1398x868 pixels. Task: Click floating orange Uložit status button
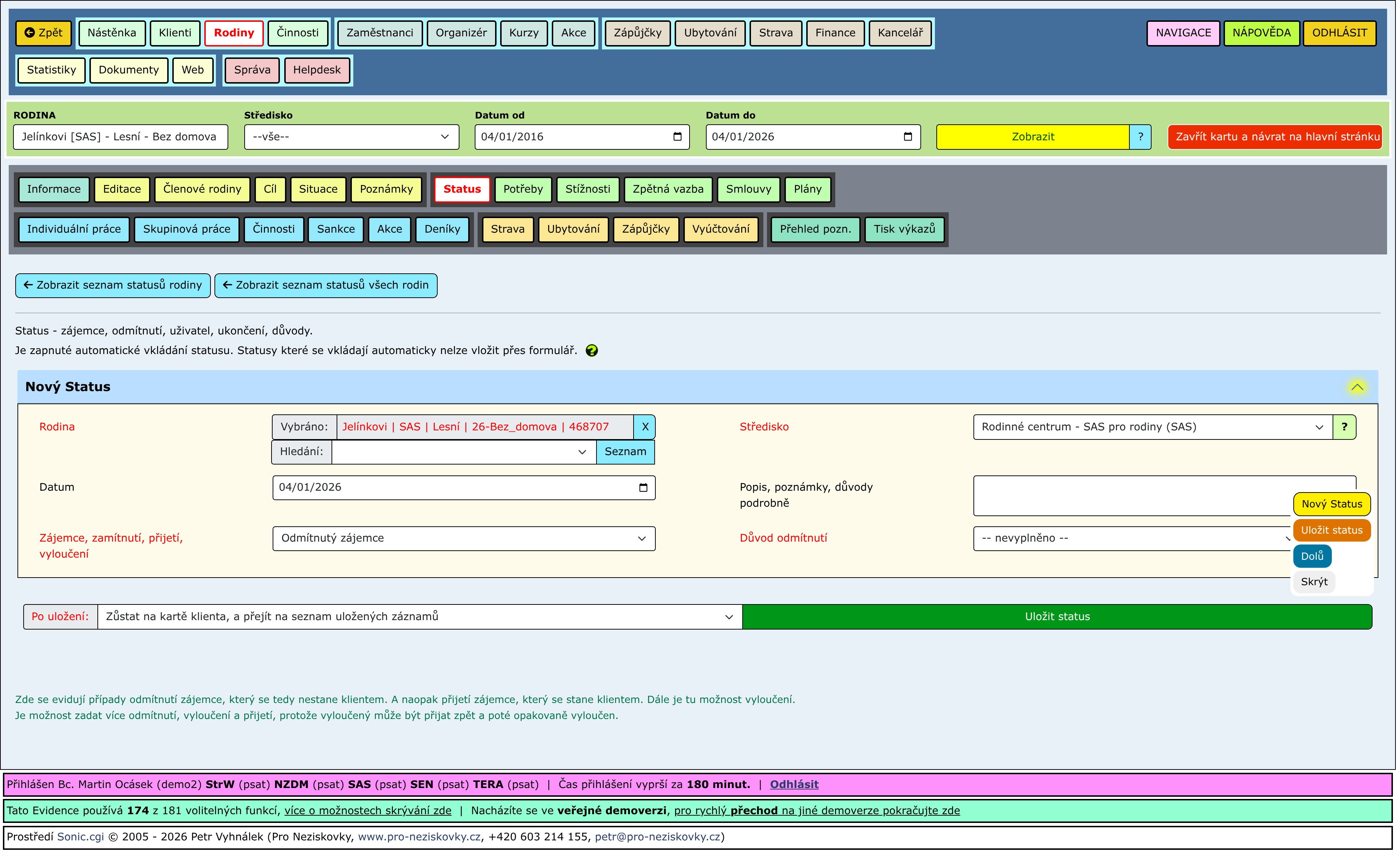coord(1332,530)
